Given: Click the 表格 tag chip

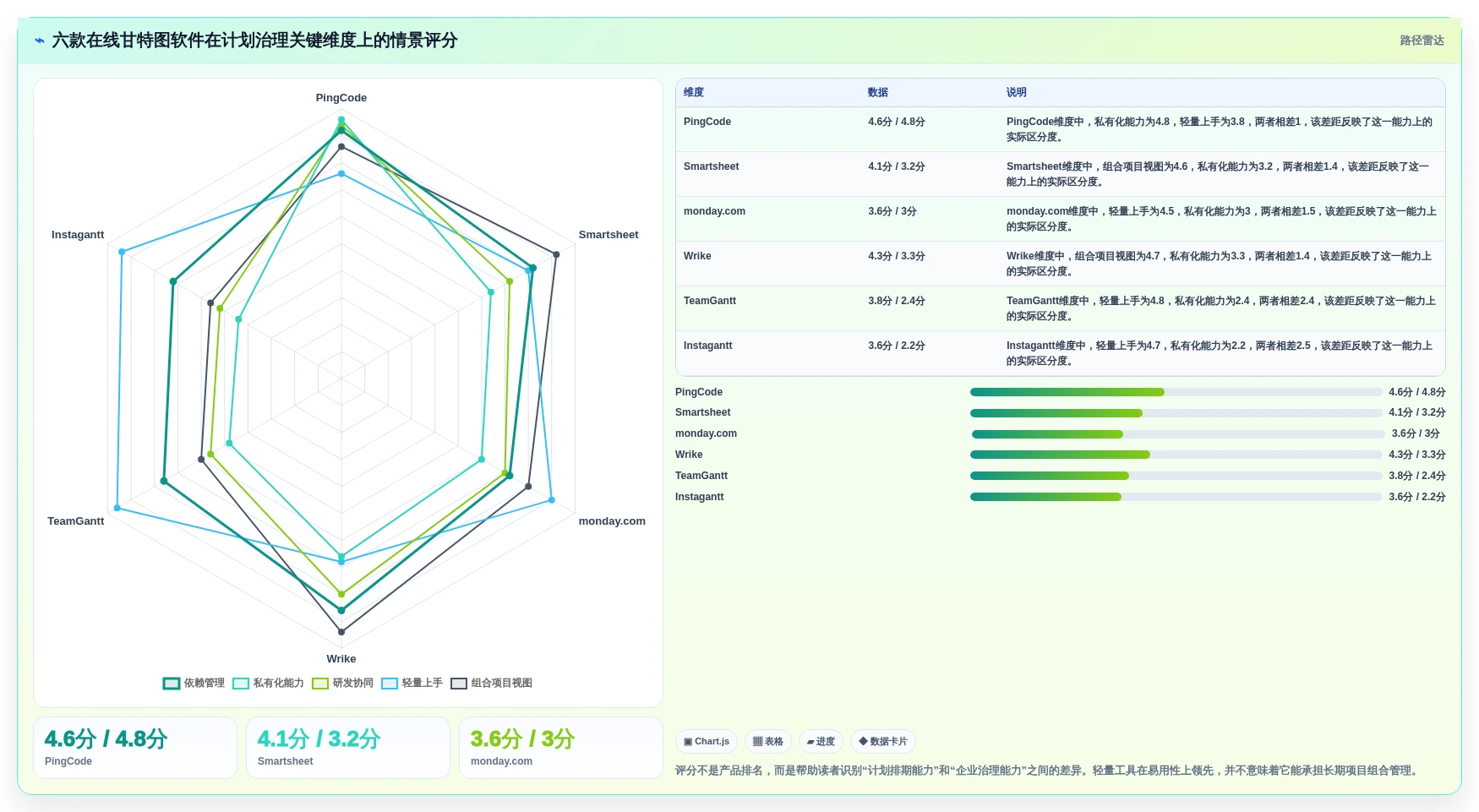Looking at the screenshot, I should tap(768, 742).
